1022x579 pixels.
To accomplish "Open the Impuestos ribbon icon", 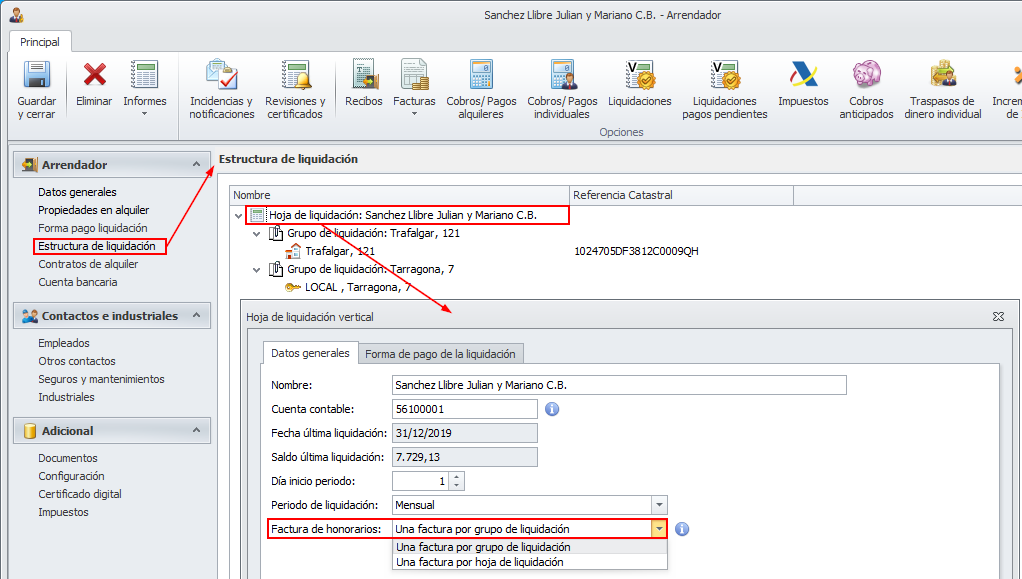I will coord(803,74).
